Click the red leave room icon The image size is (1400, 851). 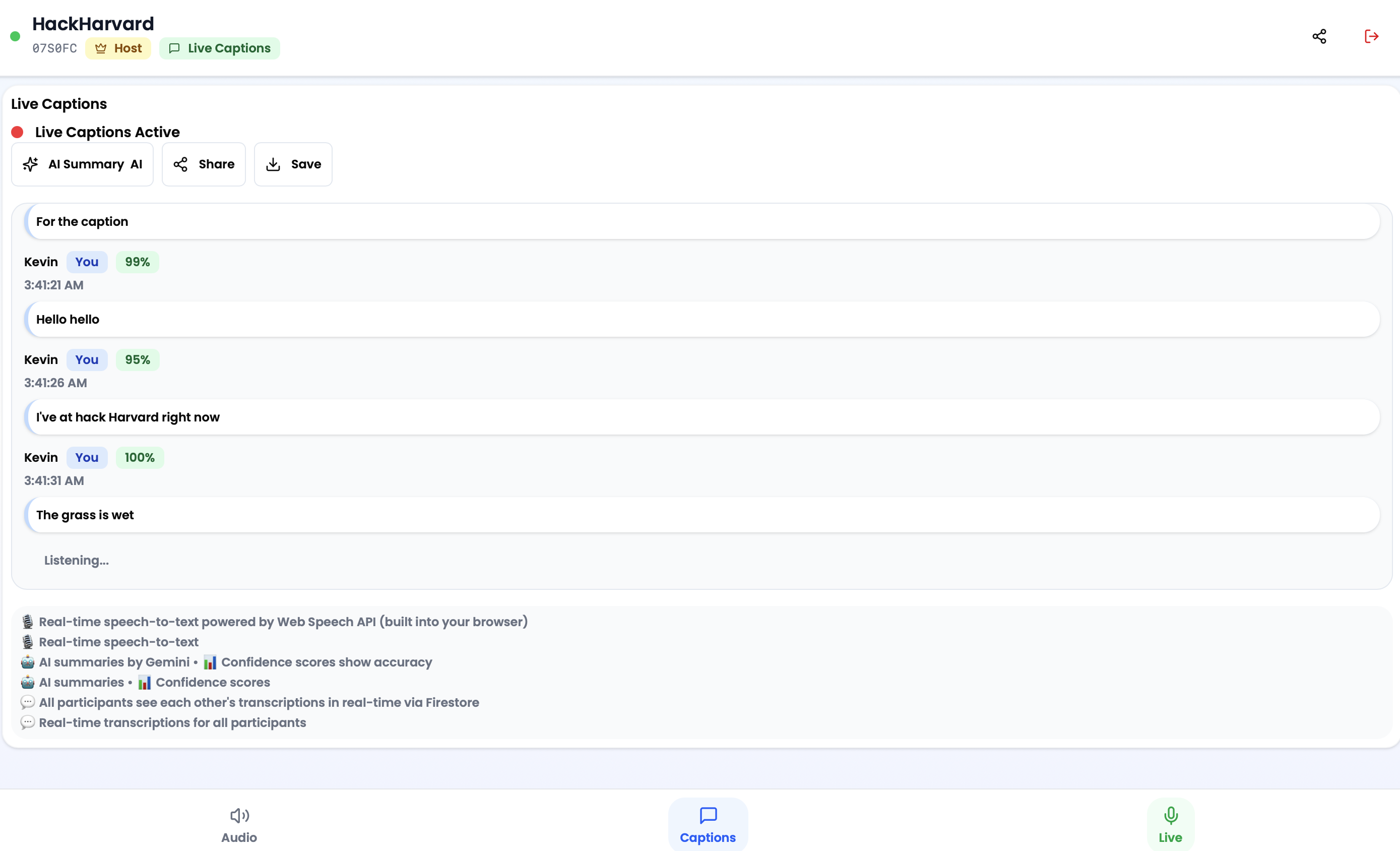[1371, 36]
